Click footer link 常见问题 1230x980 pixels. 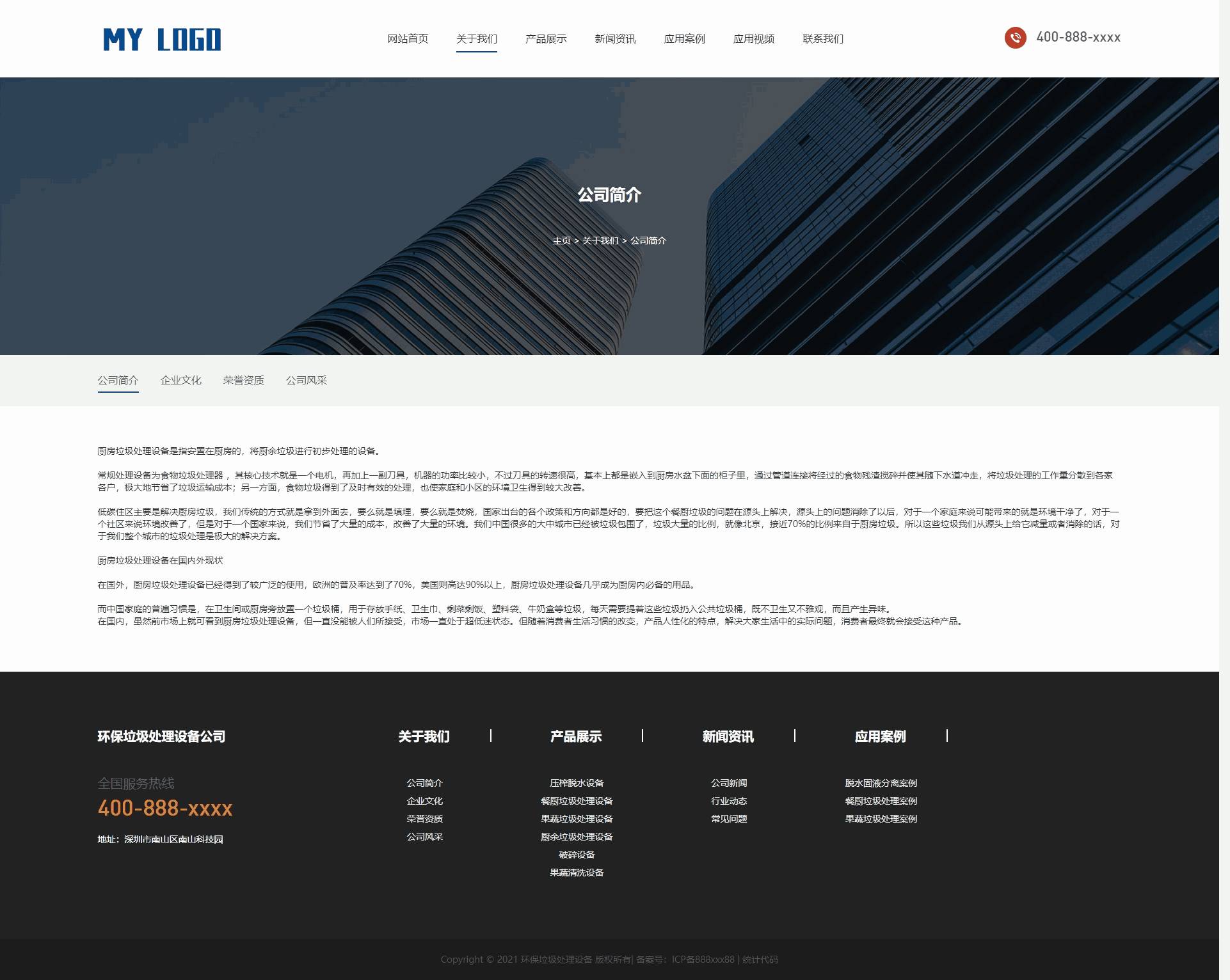(x=729, y=819)
